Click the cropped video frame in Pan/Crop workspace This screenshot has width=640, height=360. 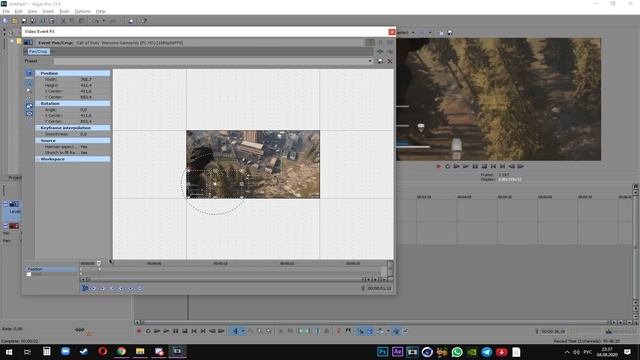(x=253, y=164)
